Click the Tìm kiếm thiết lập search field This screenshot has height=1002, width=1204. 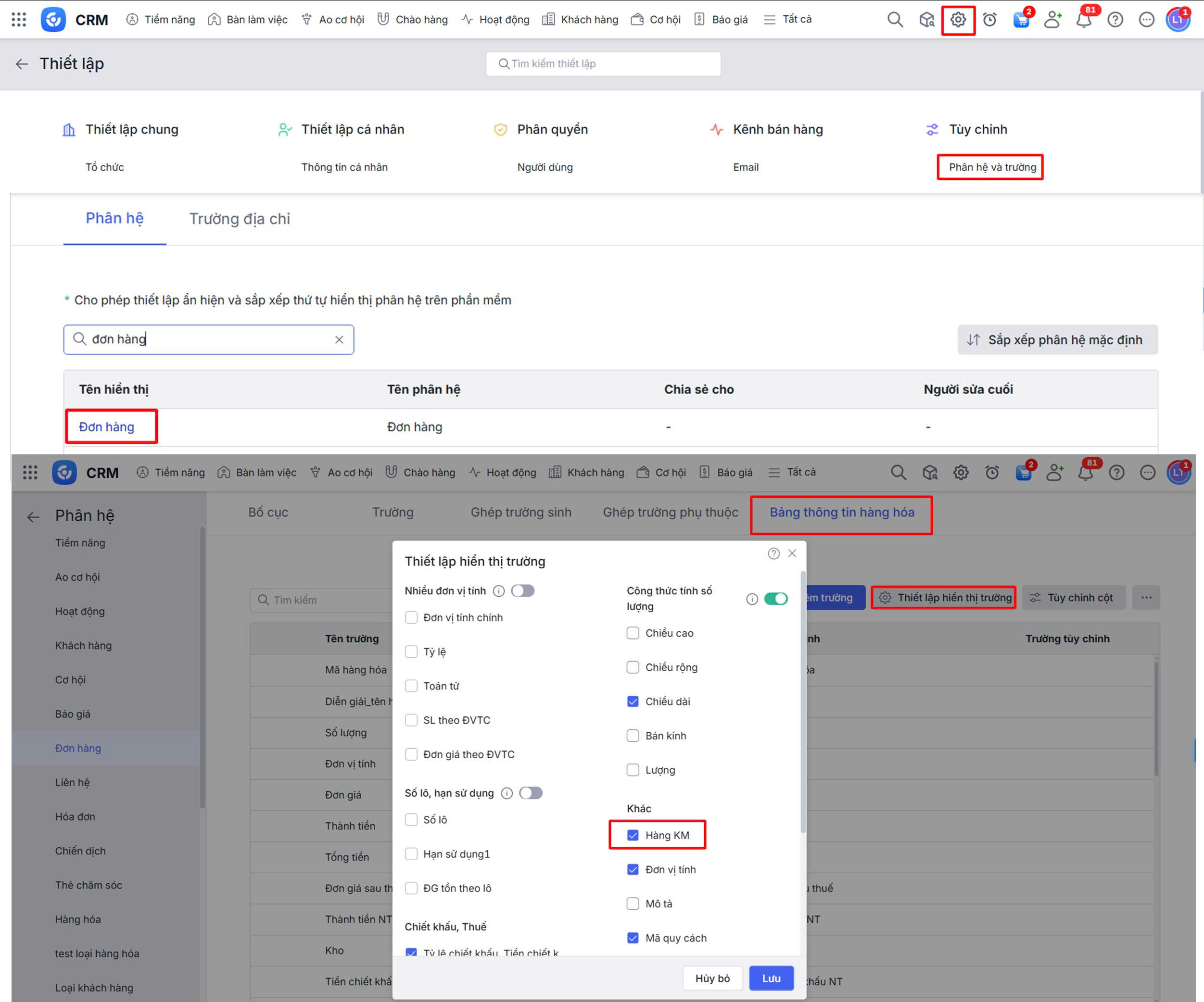pyautogui.click(x=603, y=63)
